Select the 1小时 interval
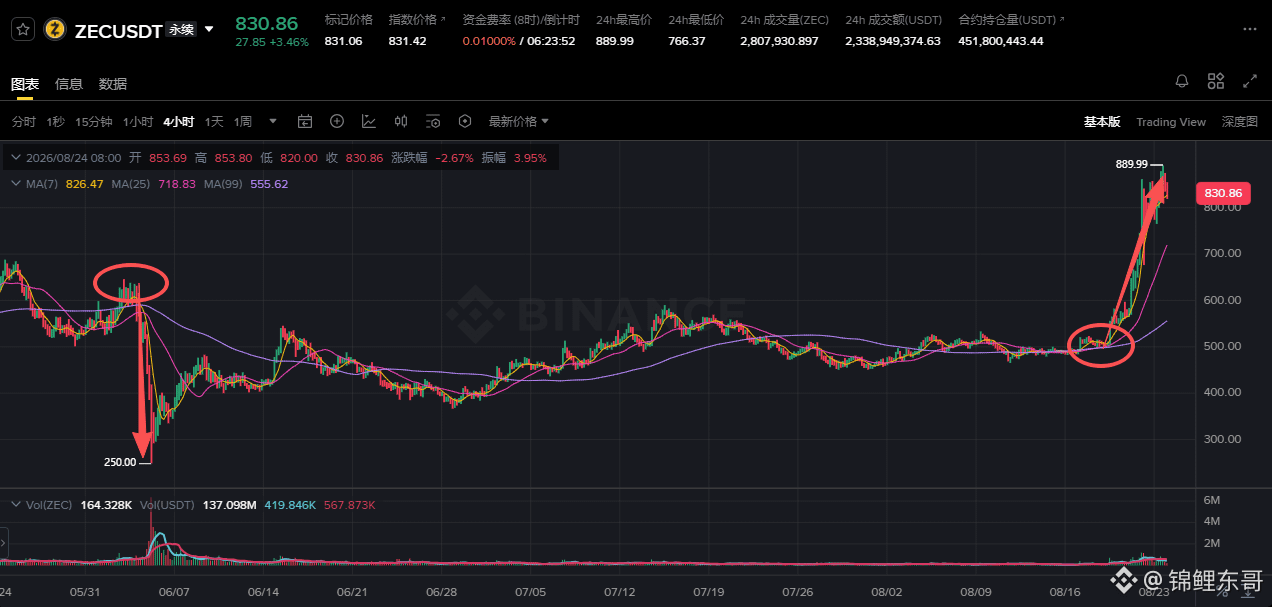 click(138, 122)
